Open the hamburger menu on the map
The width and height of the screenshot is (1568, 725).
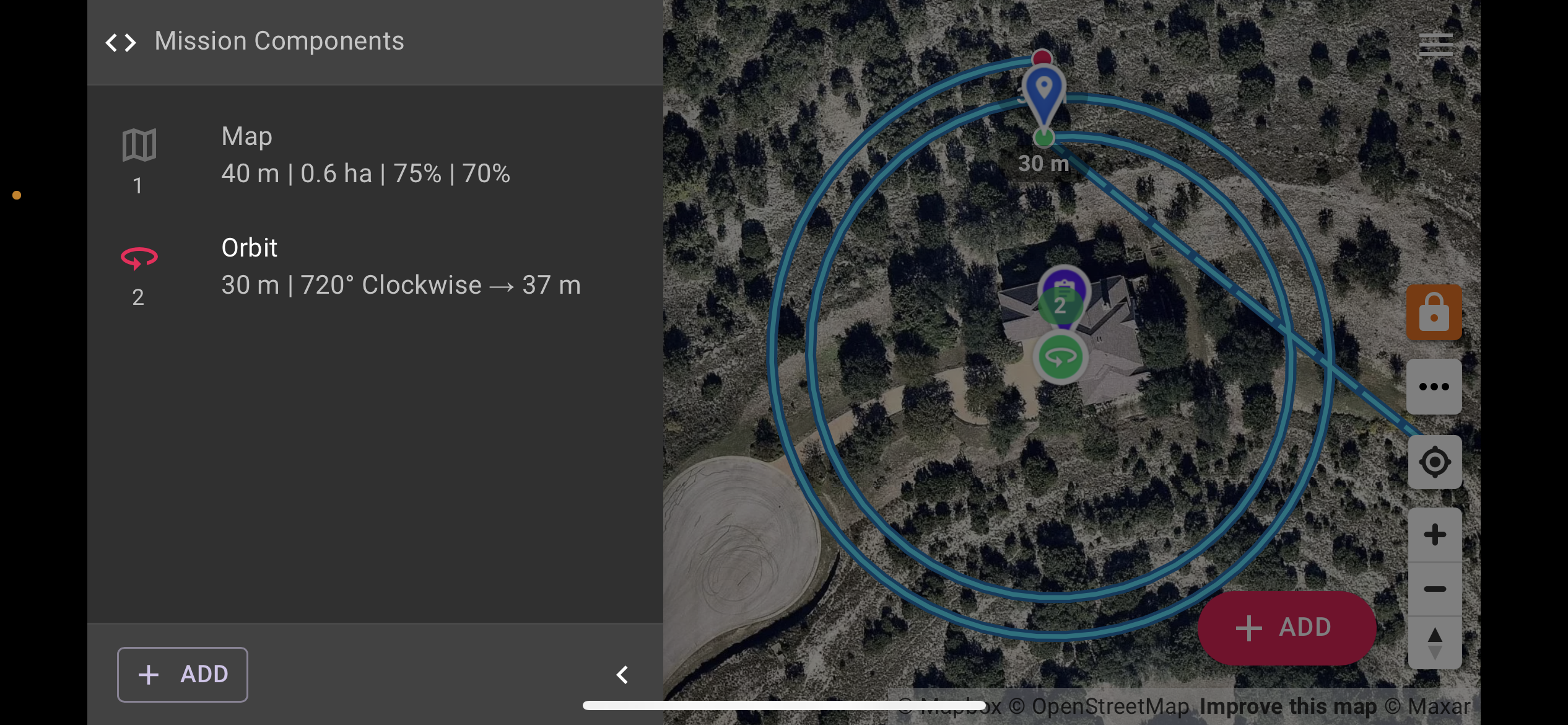[1435, 45]
